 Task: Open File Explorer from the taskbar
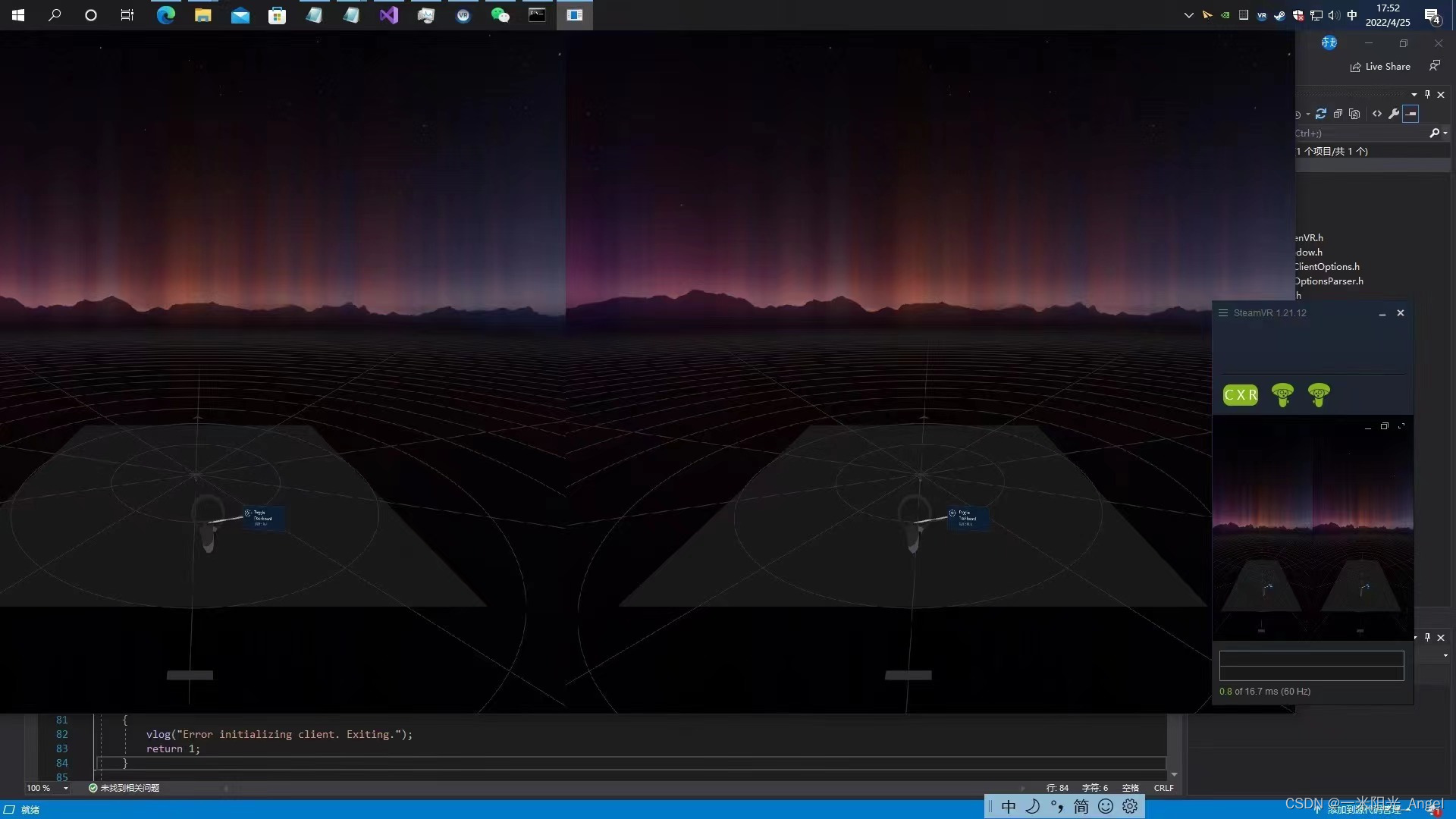202,15
